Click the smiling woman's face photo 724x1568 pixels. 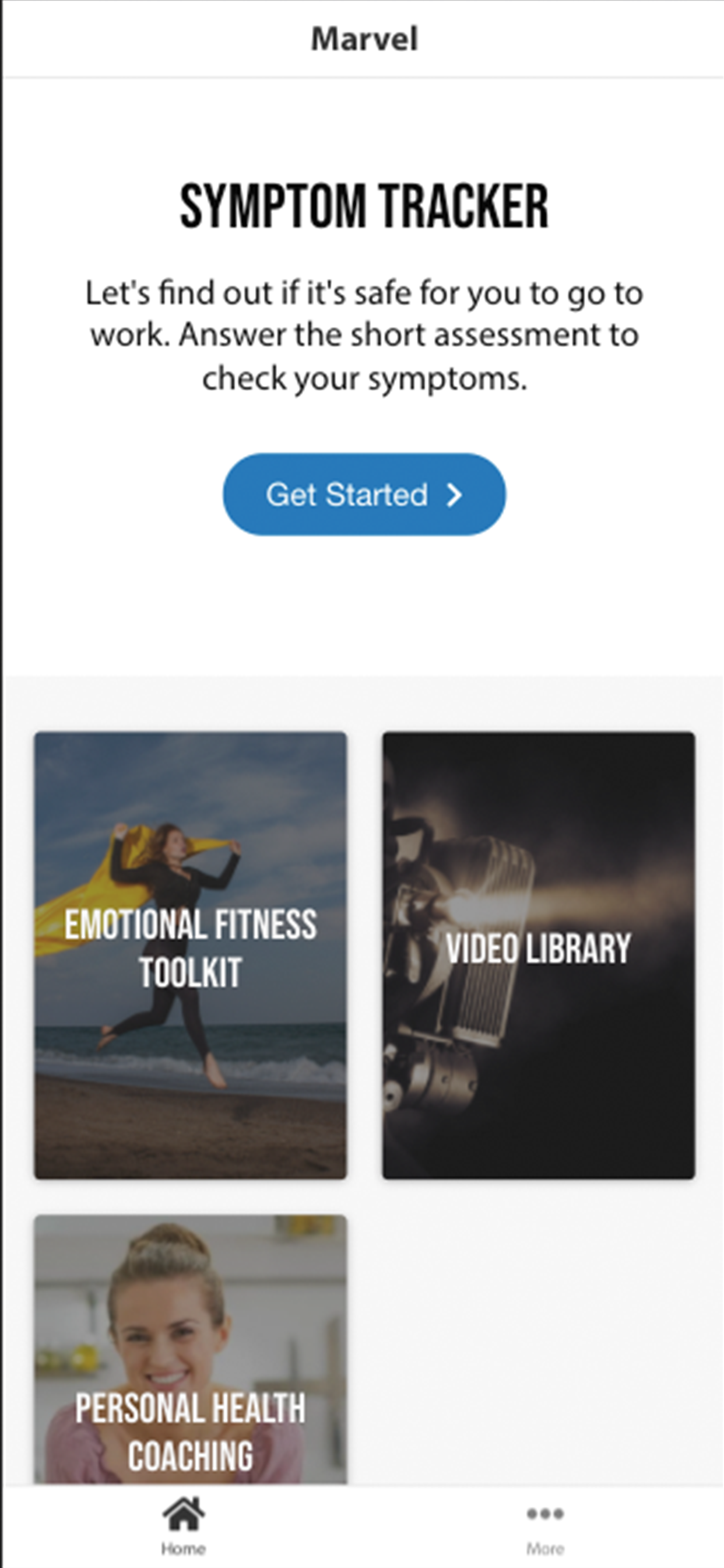167,1315
